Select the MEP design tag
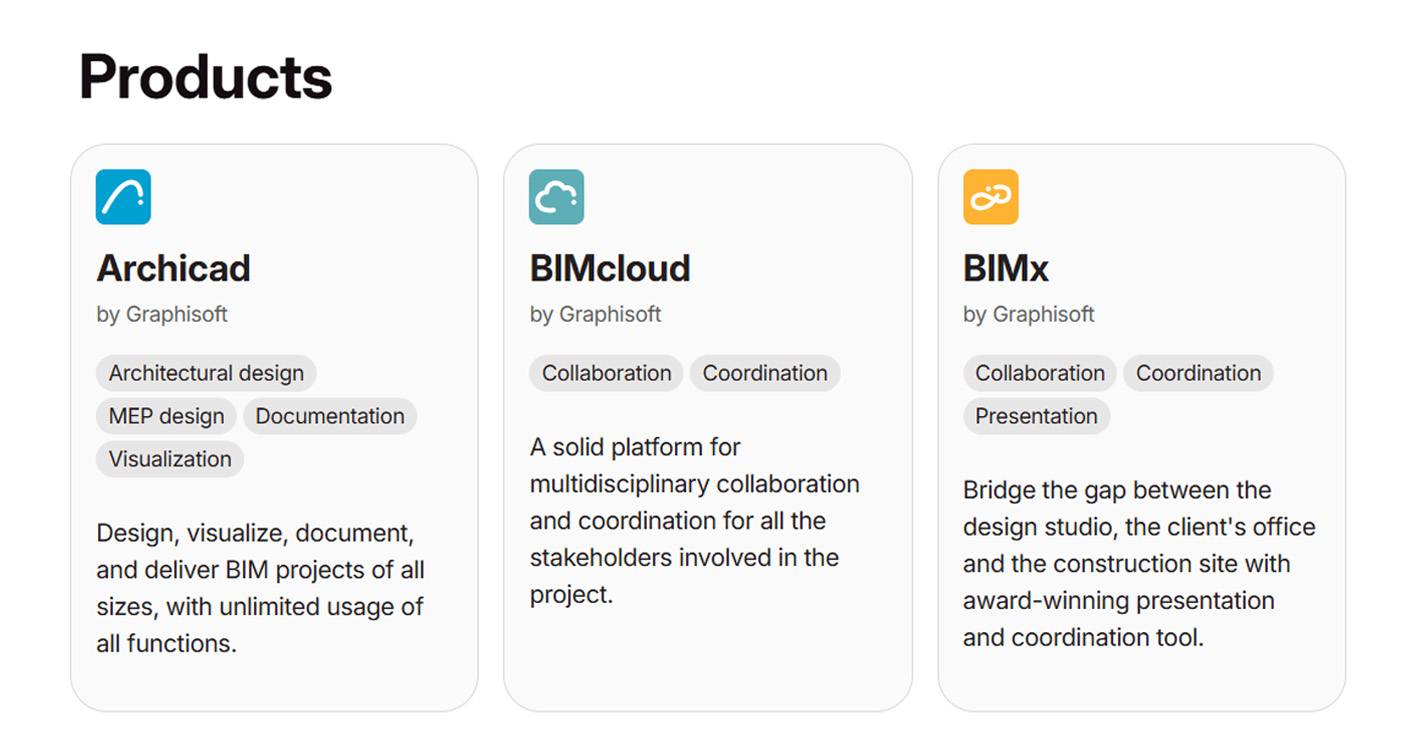This screenshot has width=1419, height=752. tap(166, 416)
